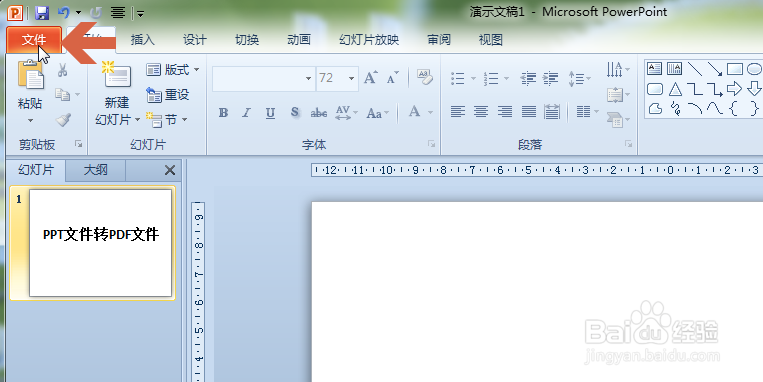Switch to the 设计 ribbon tab
This screenshot has height=382, width=763.
coord(195,40)
